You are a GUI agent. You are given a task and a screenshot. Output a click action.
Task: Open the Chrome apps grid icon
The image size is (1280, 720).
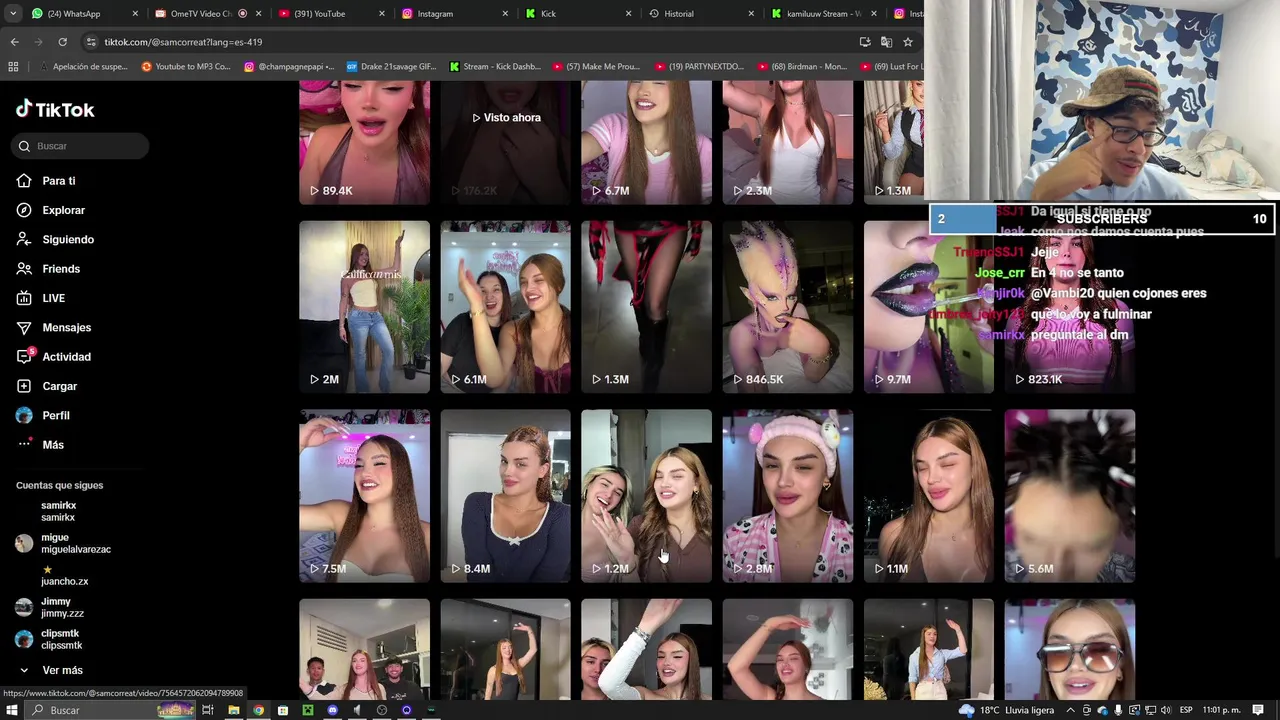[x=13, y=67]
